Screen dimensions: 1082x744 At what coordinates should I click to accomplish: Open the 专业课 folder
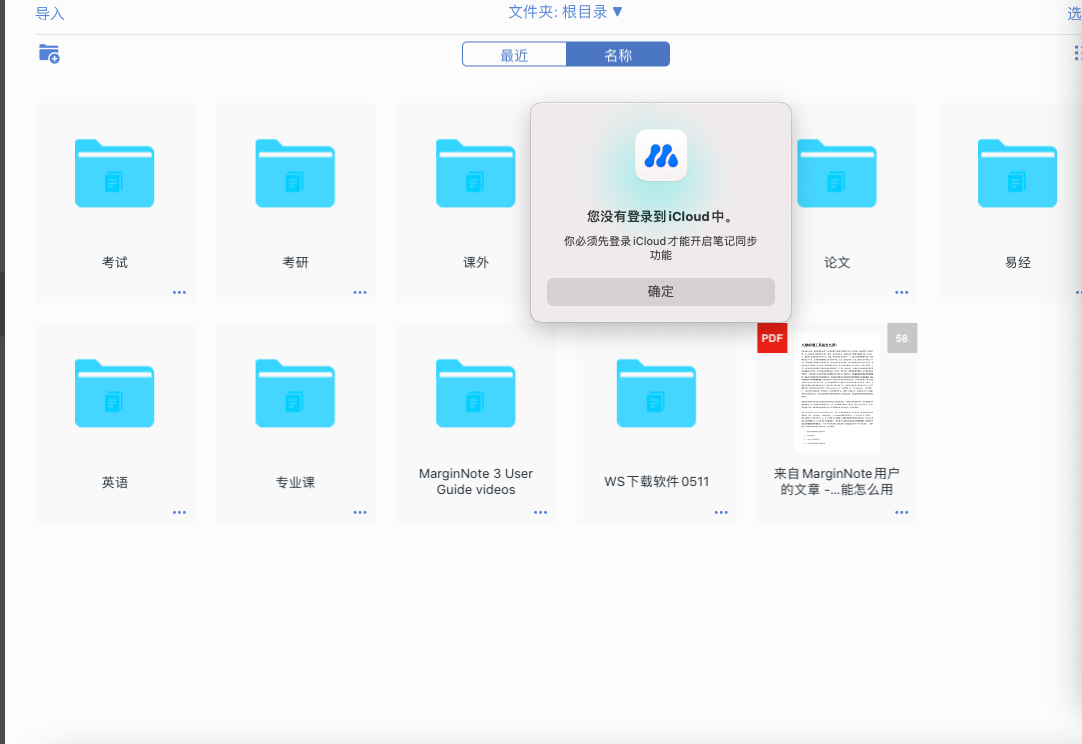pos(295,393)
